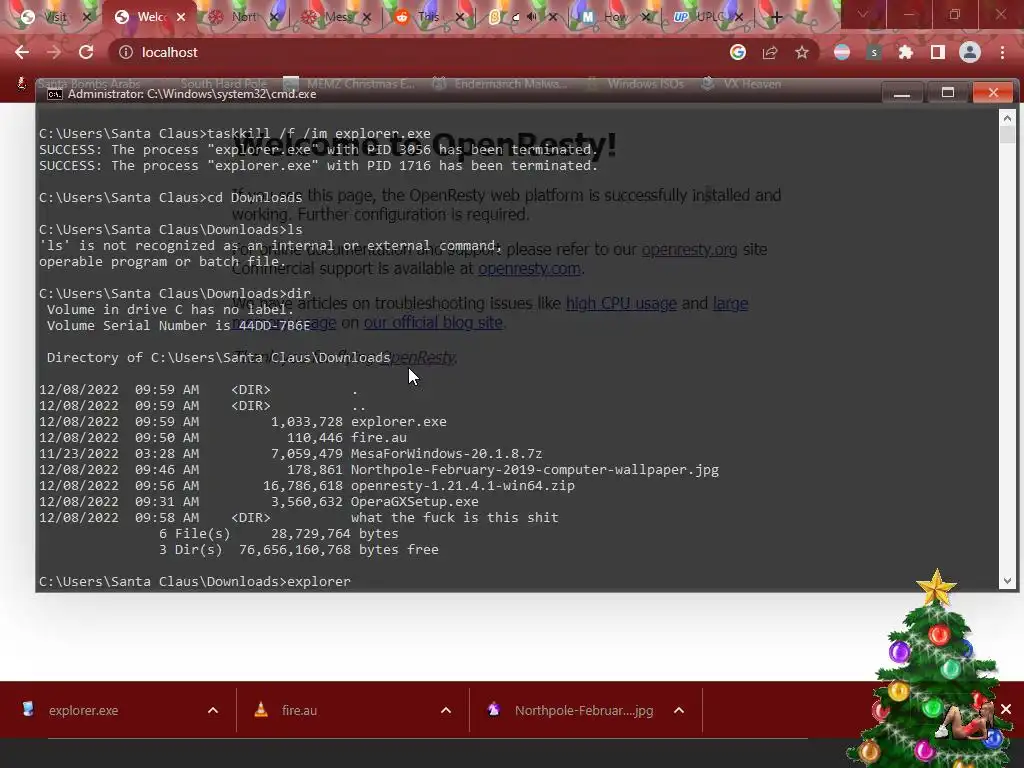Close the Mess tab
Screen dimensions: 1024x768
point(367,17)
